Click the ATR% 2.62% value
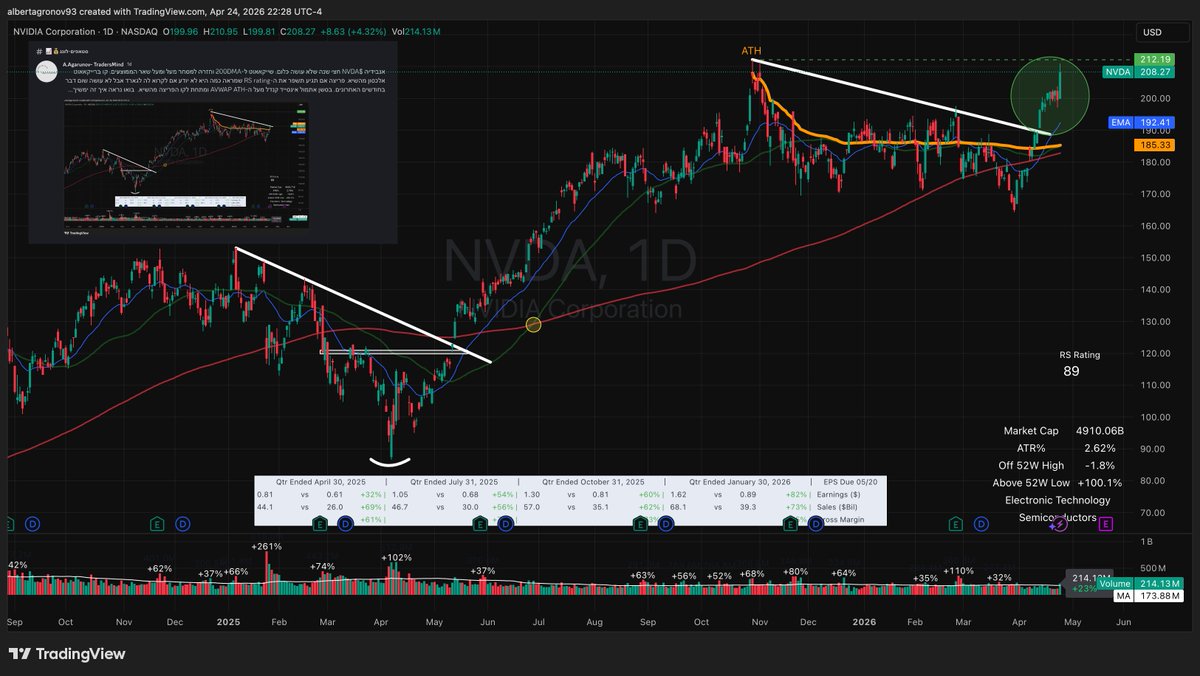 point(1099,447)
